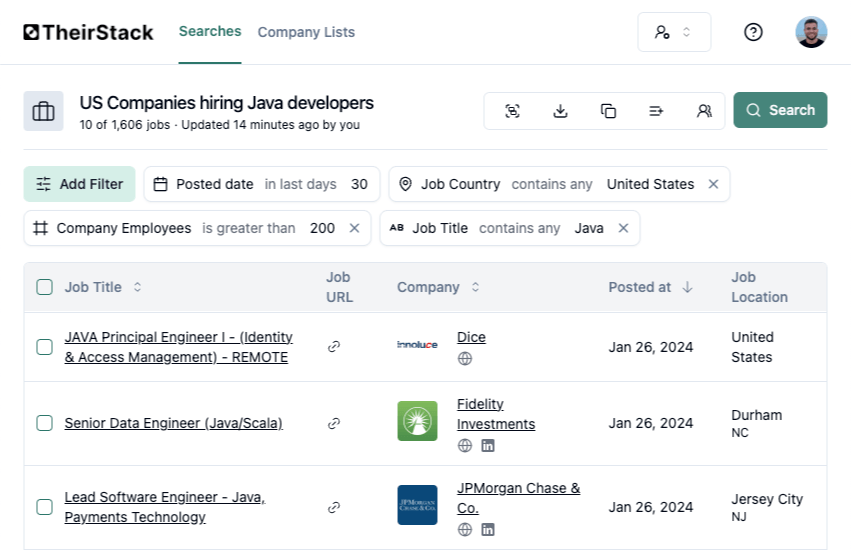
Task: Edit the Posted date filter
Action: pyautogui.click(x=262, y=184)
